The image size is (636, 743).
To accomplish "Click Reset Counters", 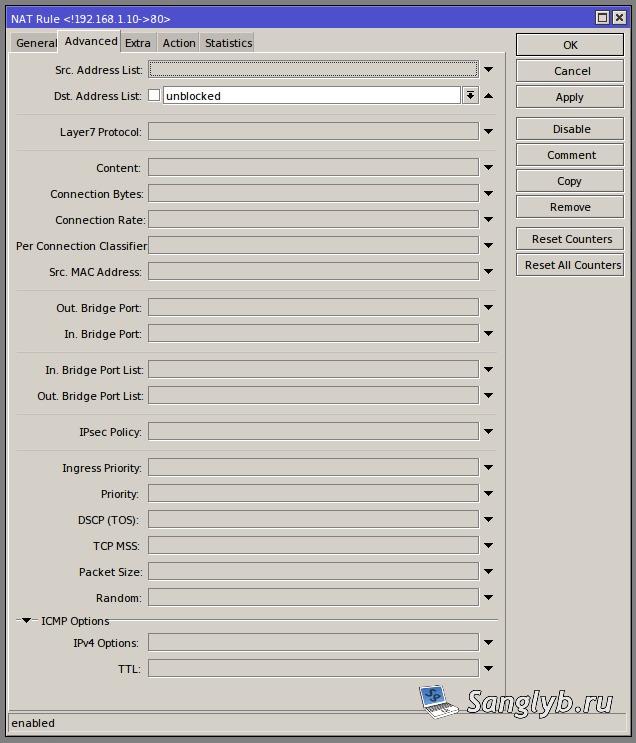I will click(x=570, y=239).
